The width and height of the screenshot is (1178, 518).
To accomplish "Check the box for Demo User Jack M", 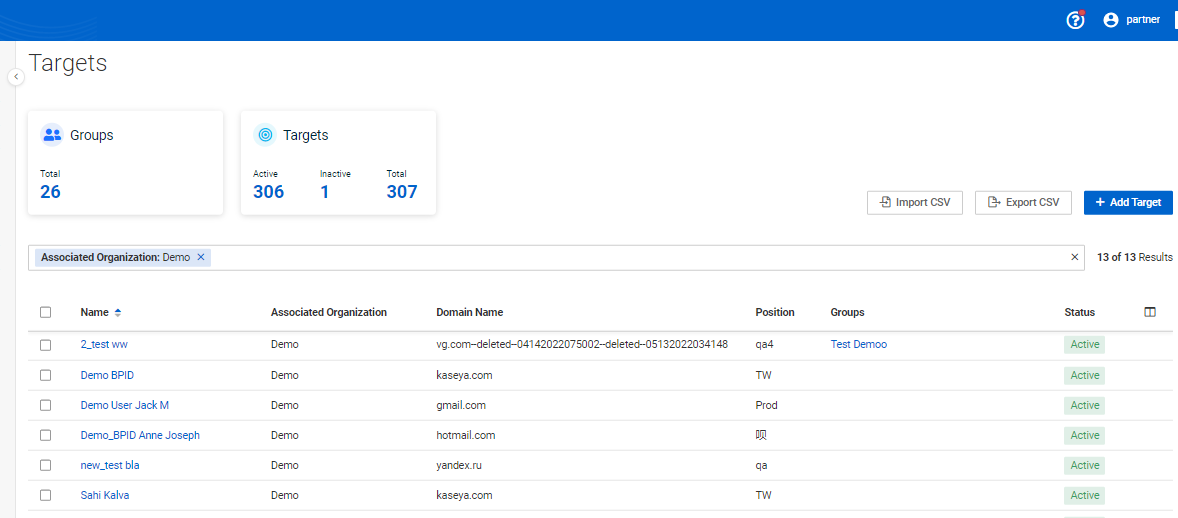I will (46, 405).
